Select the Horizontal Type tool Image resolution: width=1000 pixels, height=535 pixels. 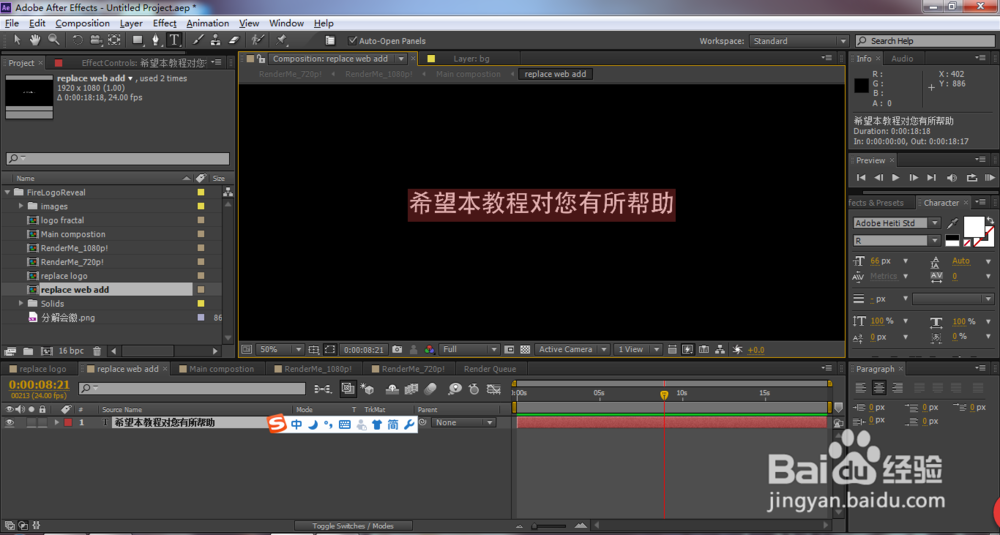point(174,40)
